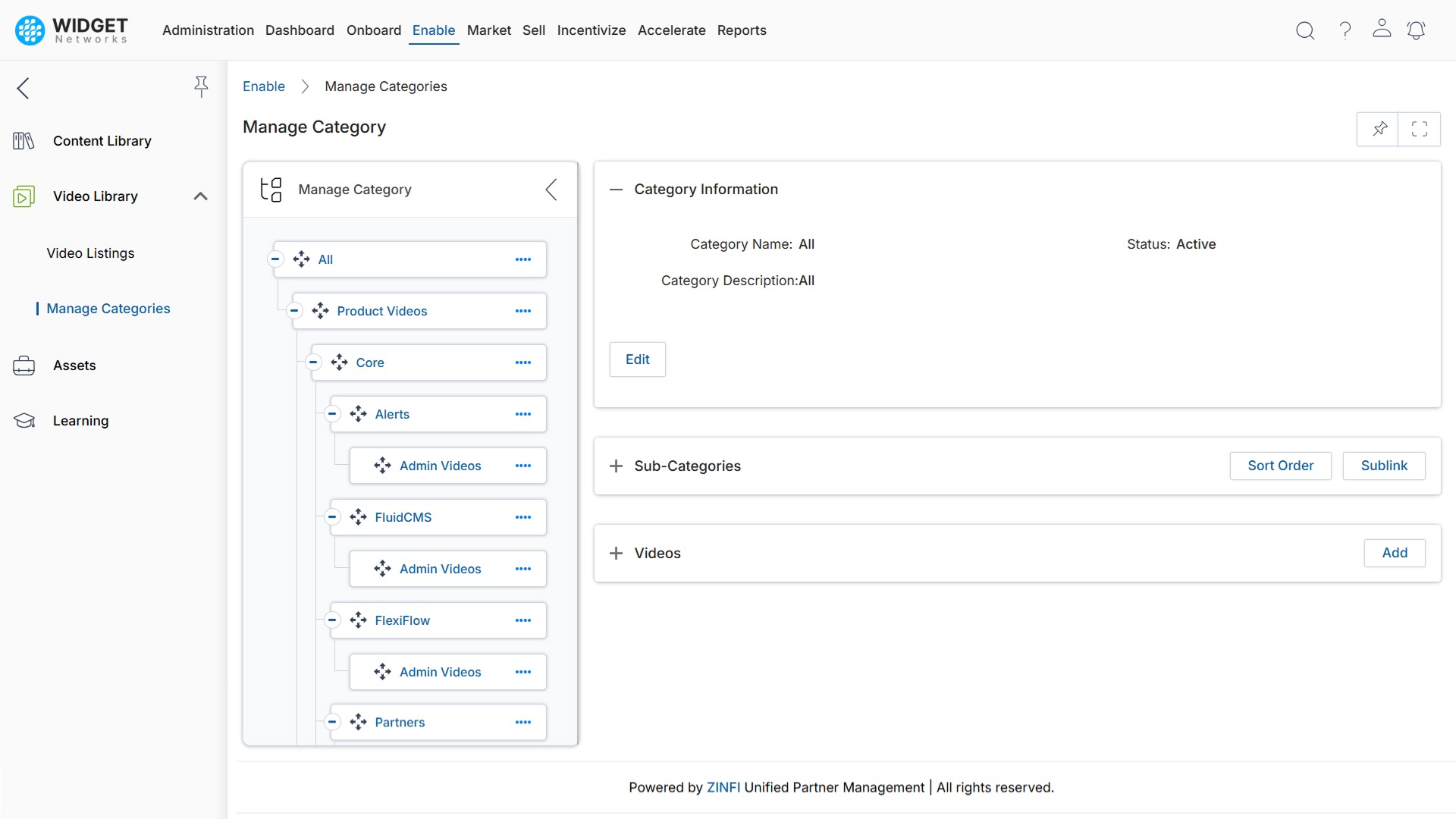Collapse the Alerts tree node
This screenshot has width=1456, height=819.
click(x=332, y=414)
